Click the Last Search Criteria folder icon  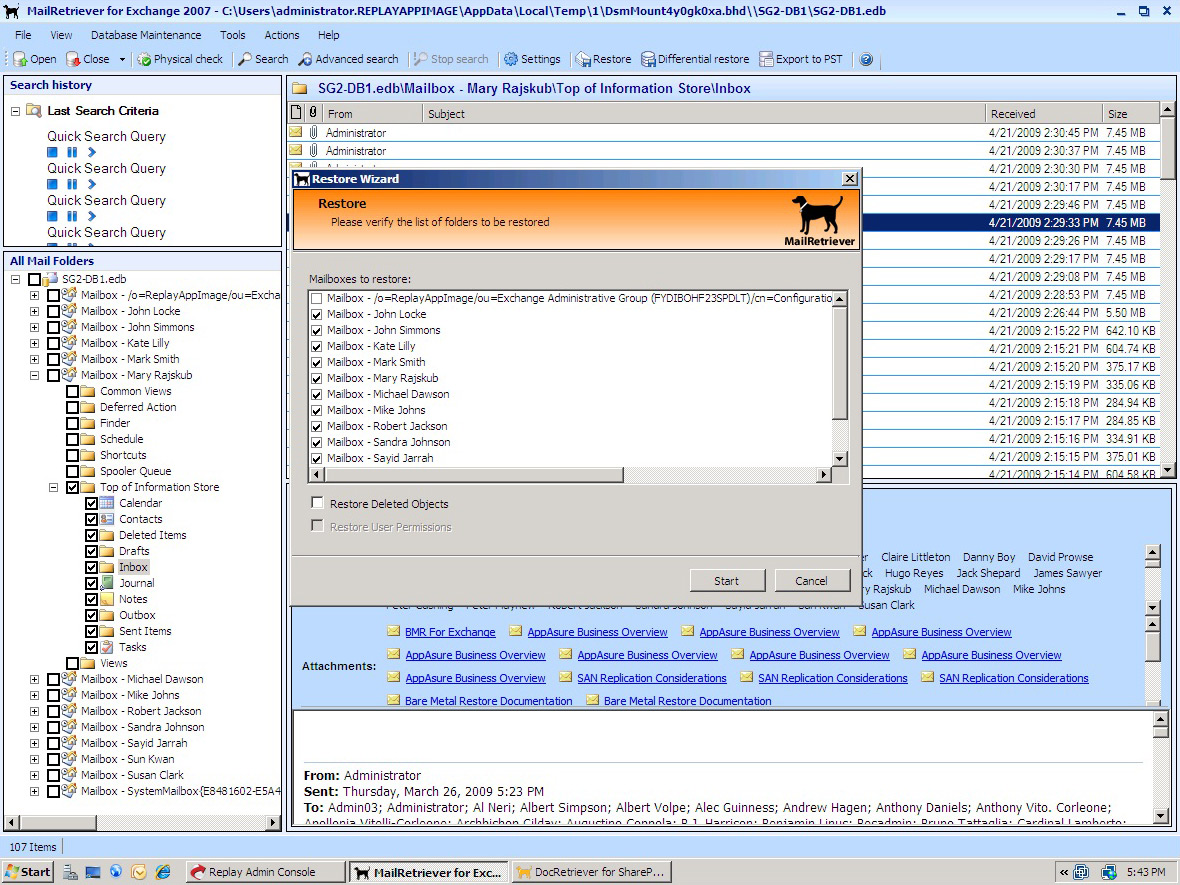[33, 111]
